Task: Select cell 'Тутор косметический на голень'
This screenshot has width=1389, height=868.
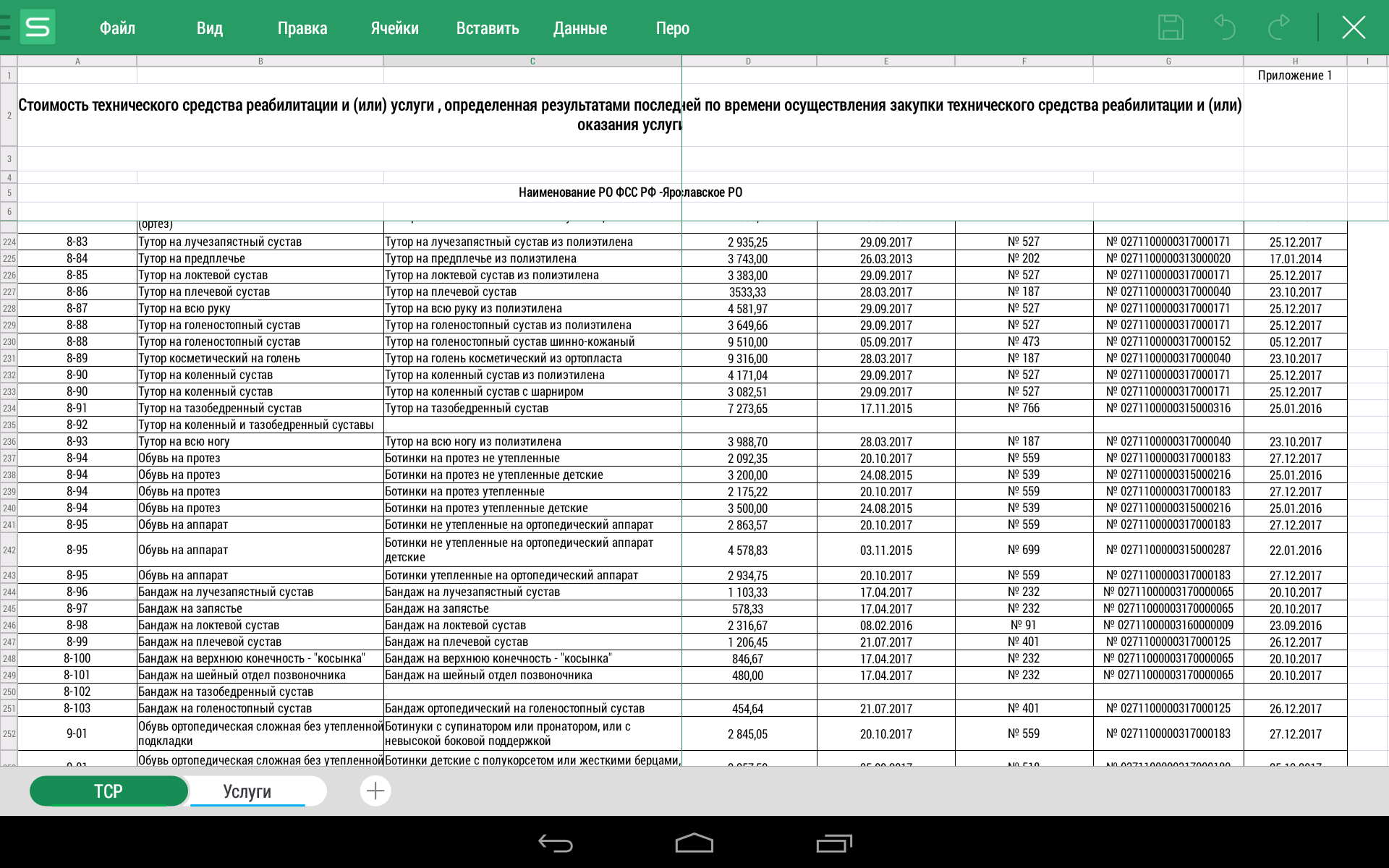Action: (x=260, y=359)
